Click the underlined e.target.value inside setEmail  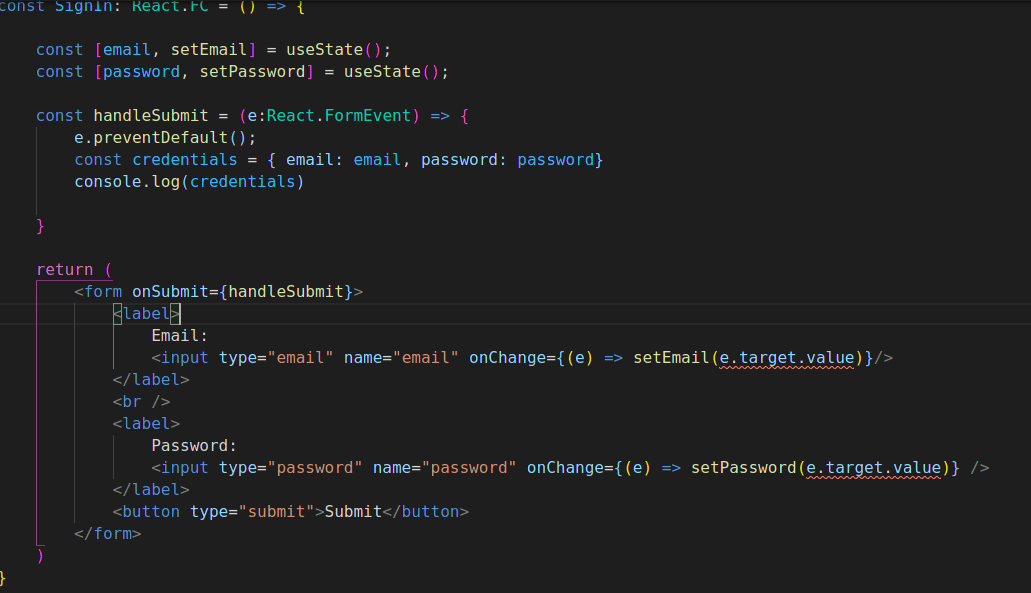[x=786, y=358]
